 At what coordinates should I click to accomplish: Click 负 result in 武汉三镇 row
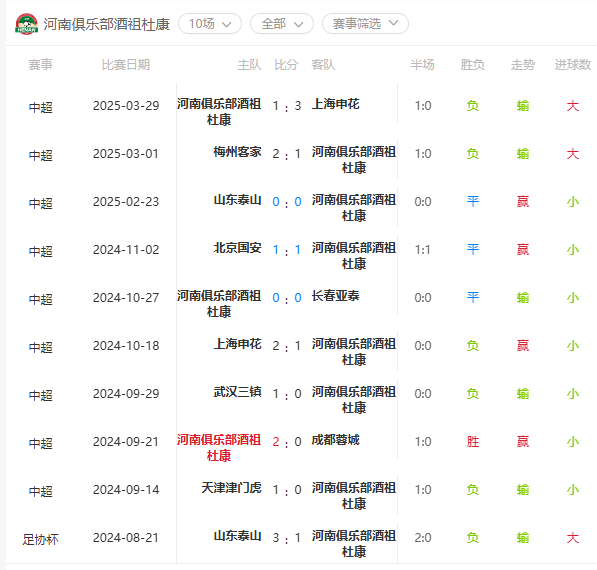click(x=472, y=393)
